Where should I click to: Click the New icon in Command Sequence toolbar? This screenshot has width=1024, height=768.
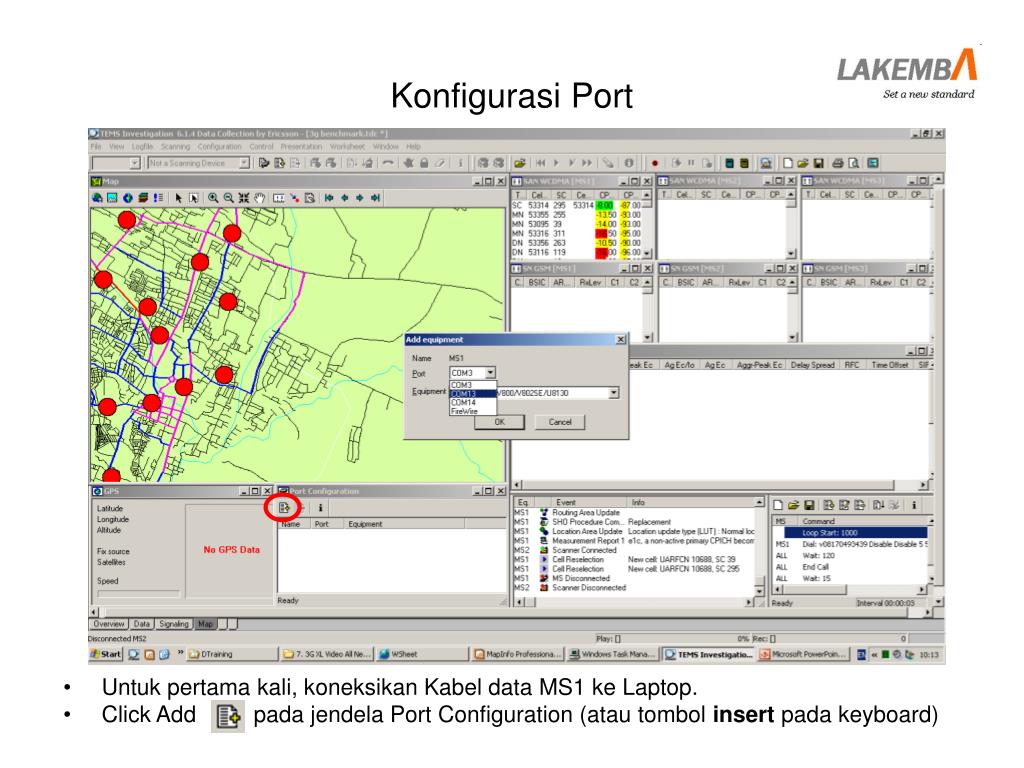[778, 505]
